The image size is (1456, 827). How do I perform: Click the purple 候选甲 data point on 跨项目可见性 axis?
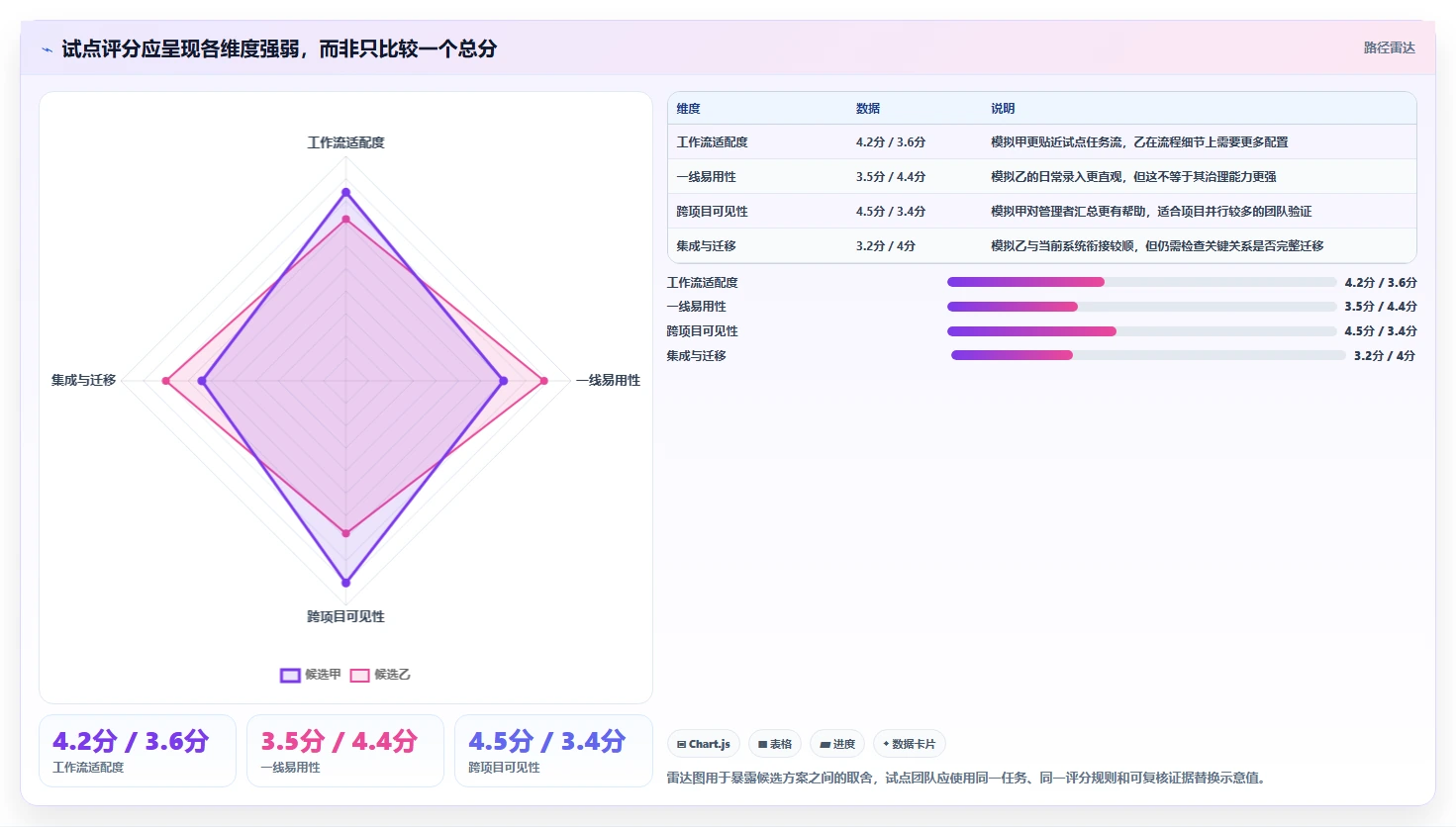[x=345, y=583]
